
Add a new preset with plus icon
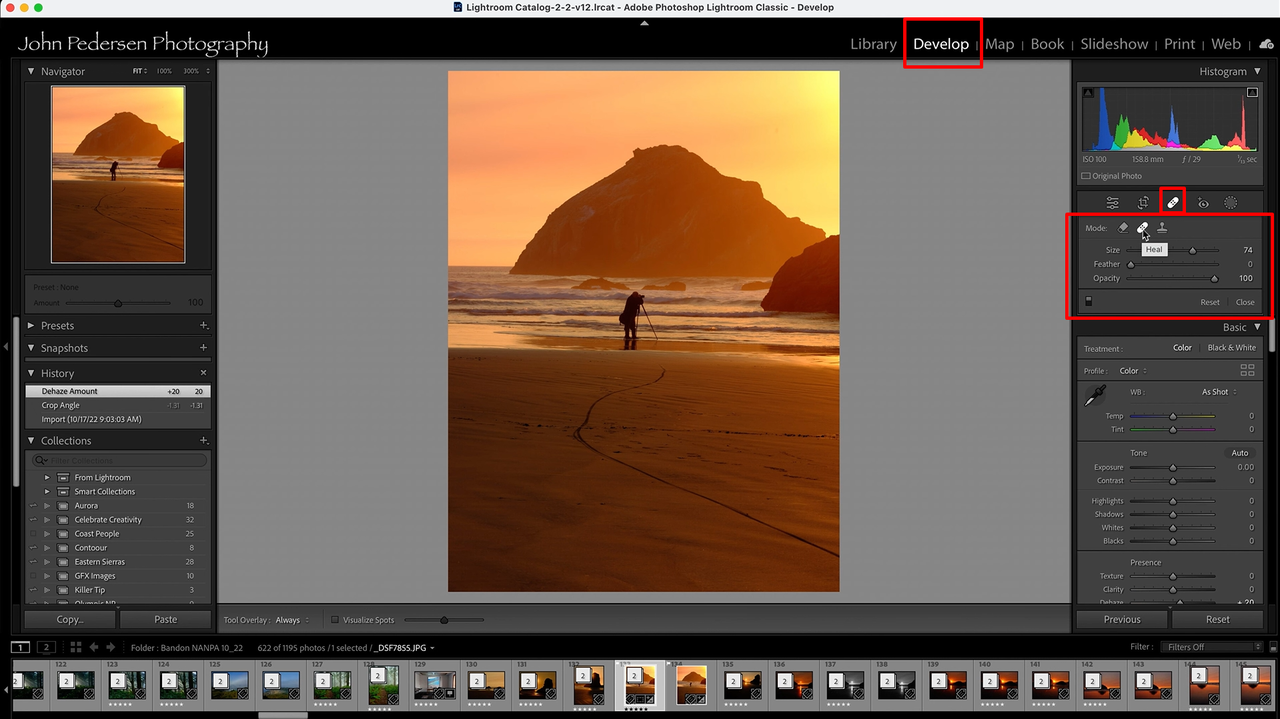pyautogui.click(x=203, y=325)
